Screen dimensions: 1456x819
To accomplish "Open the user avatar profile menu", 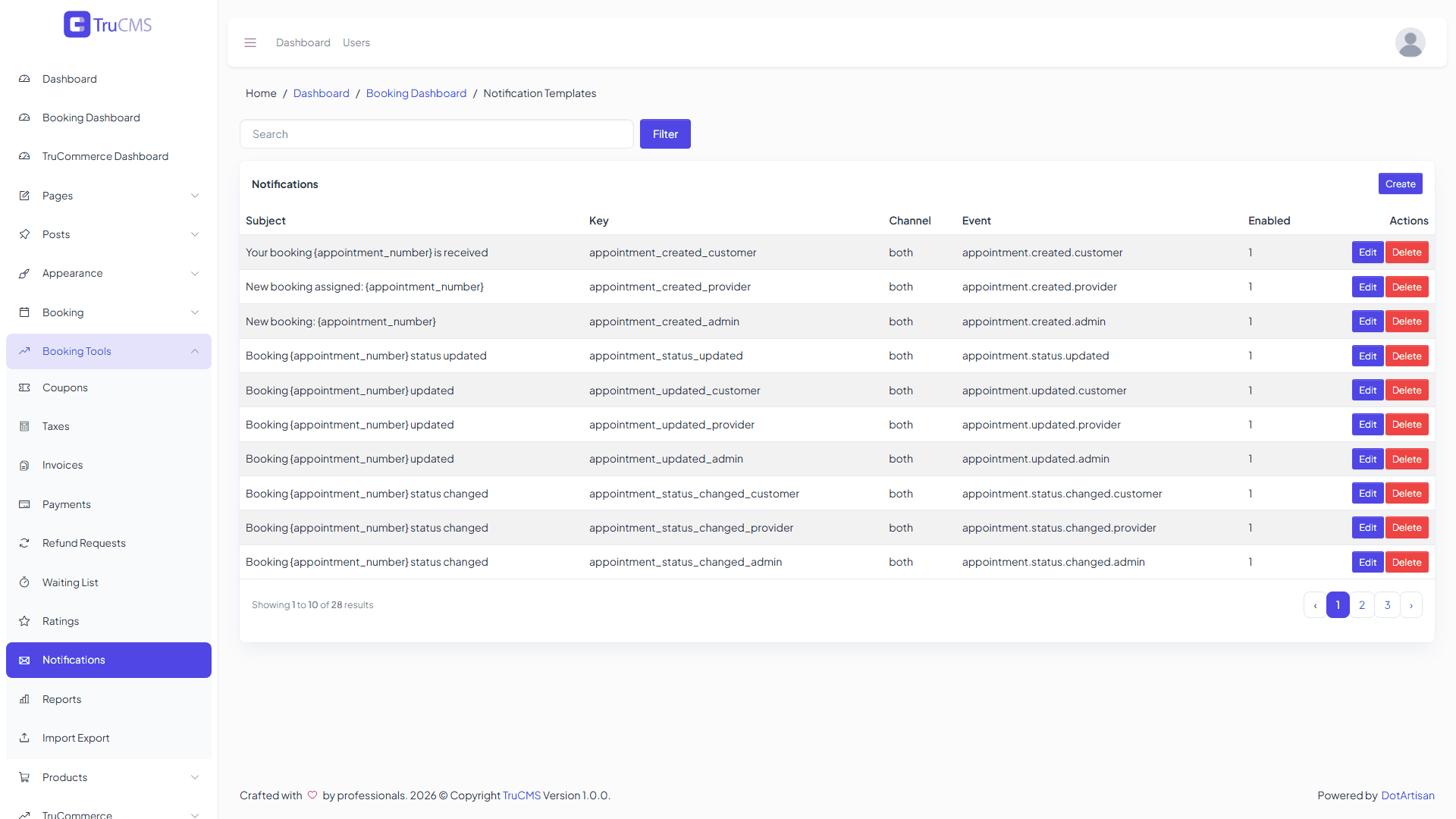I will [x=1410, y=42].
